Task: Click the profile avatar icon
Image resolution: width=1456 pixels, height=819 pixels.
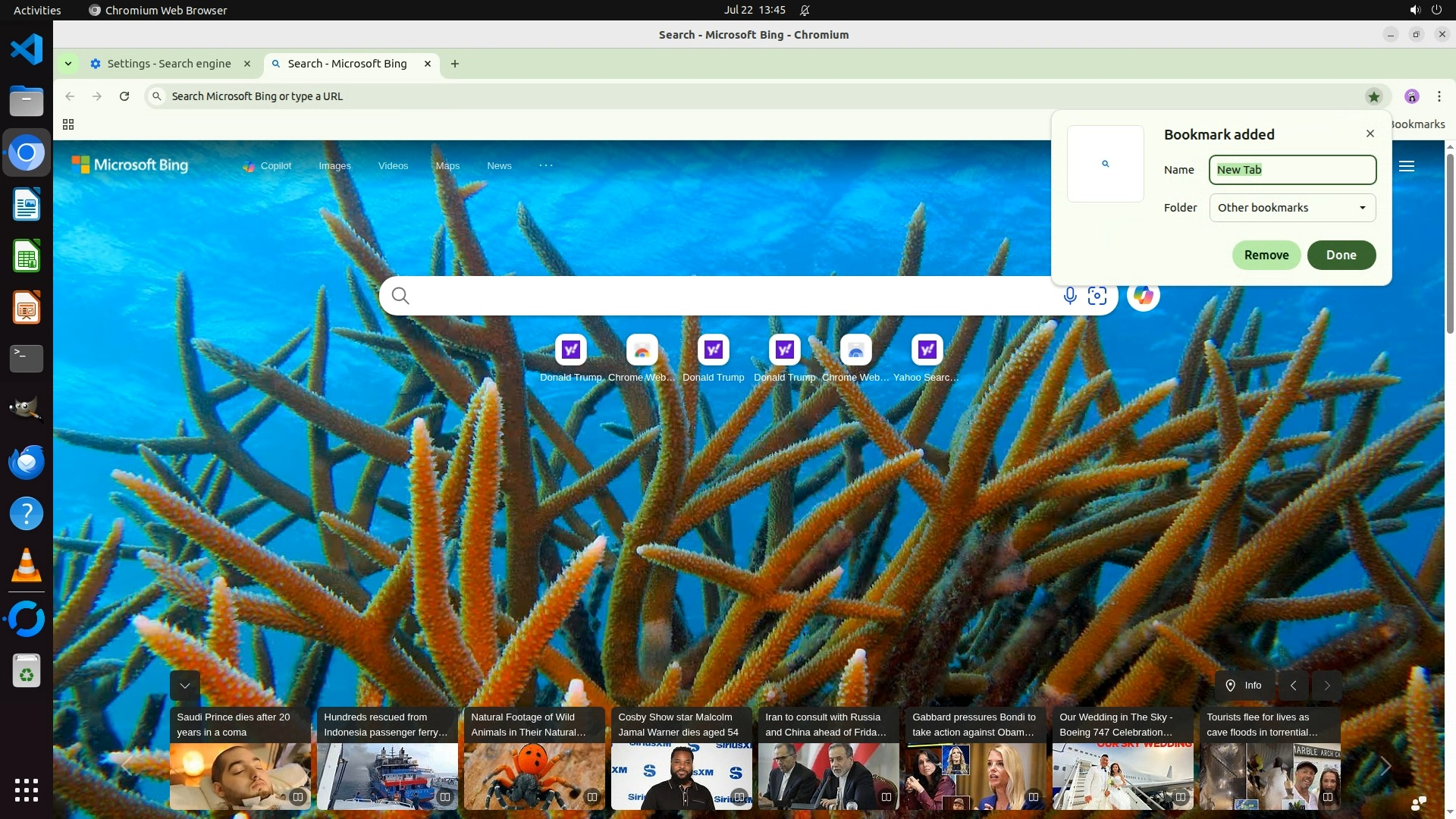Action: click(1411, 96)
